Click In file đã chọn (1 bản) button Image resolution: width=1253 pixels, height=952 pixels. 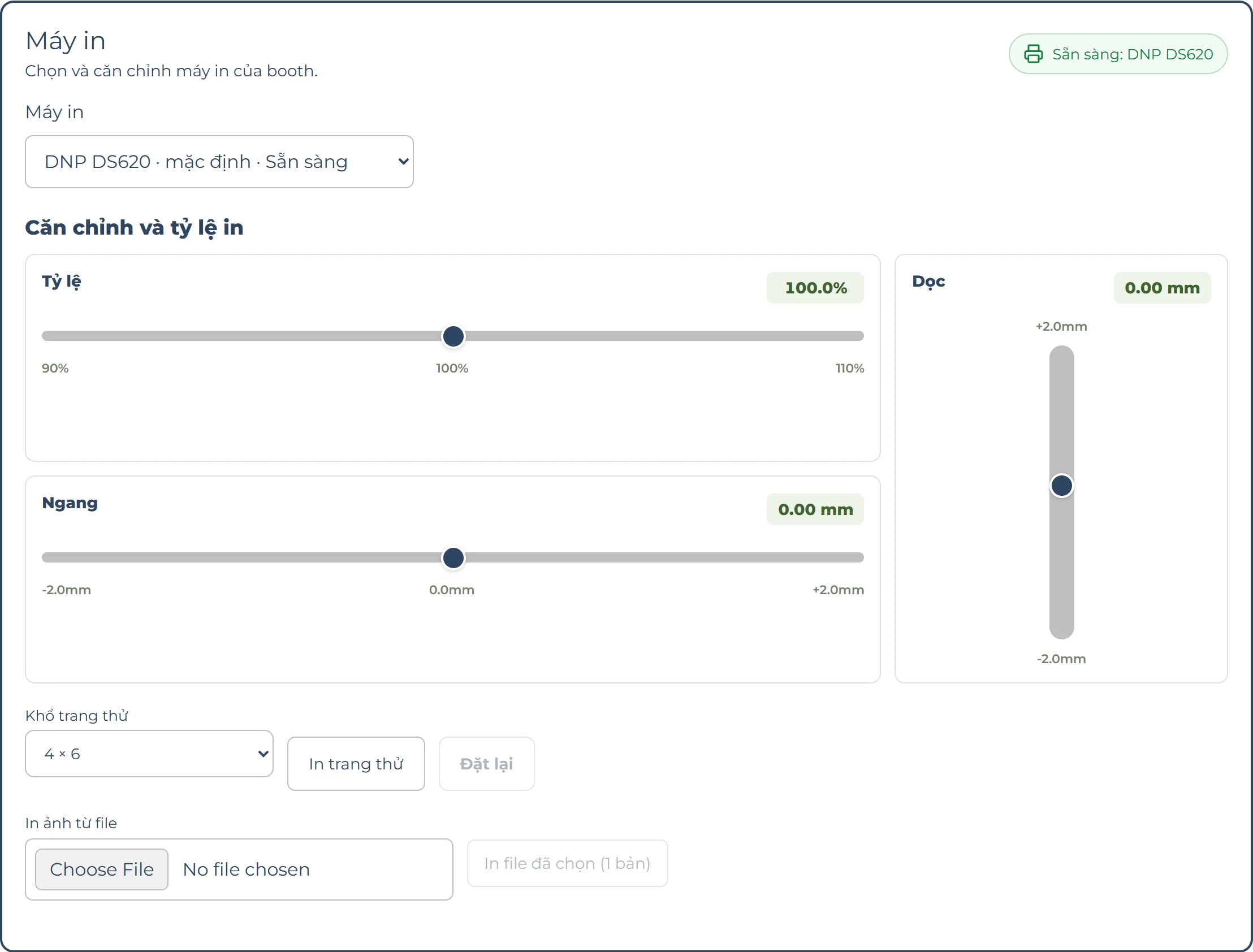[x=567, y=863]
